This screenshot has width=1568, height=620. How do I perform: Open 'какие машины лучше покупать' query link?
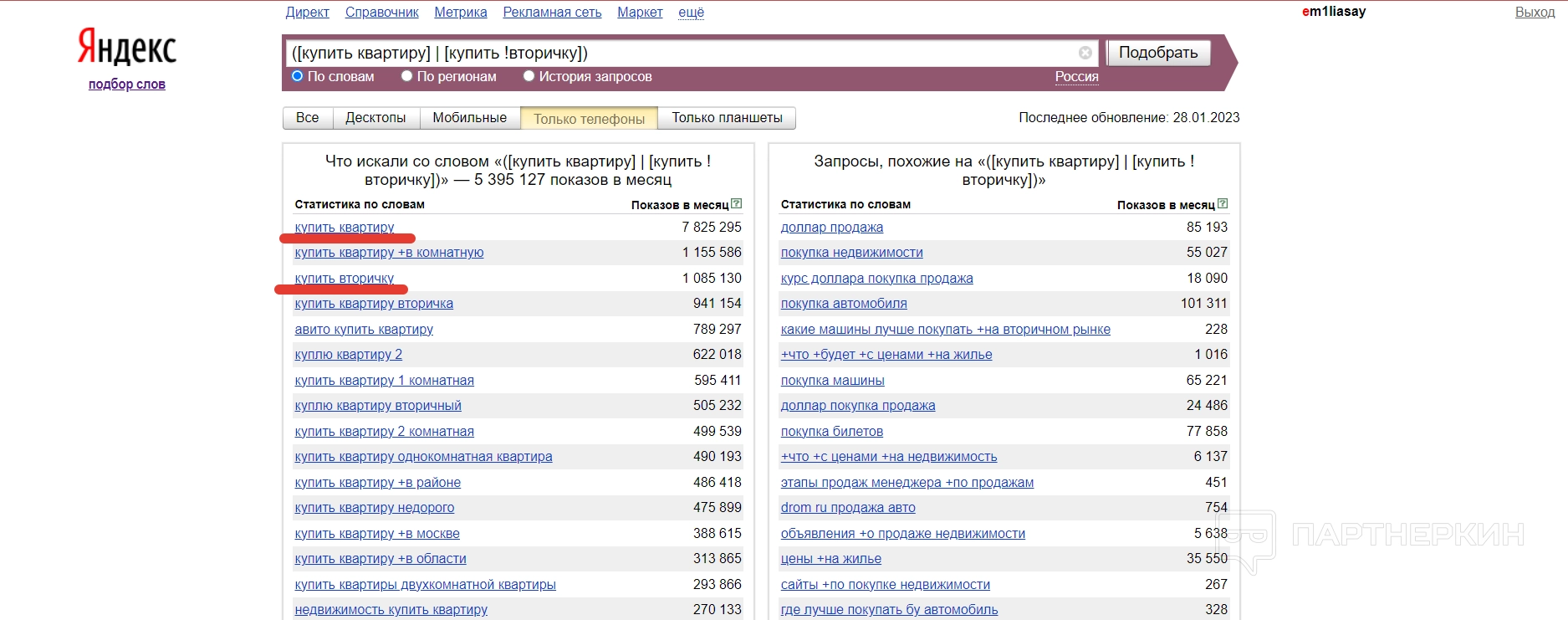click(x=946, y=329)
